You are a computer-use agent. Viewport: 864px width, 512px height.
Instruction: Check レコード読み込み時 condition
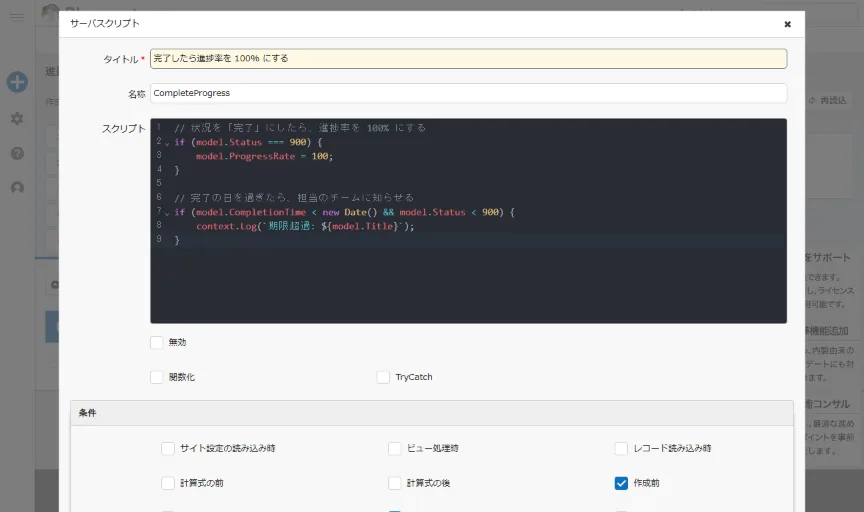pos(621,448)
